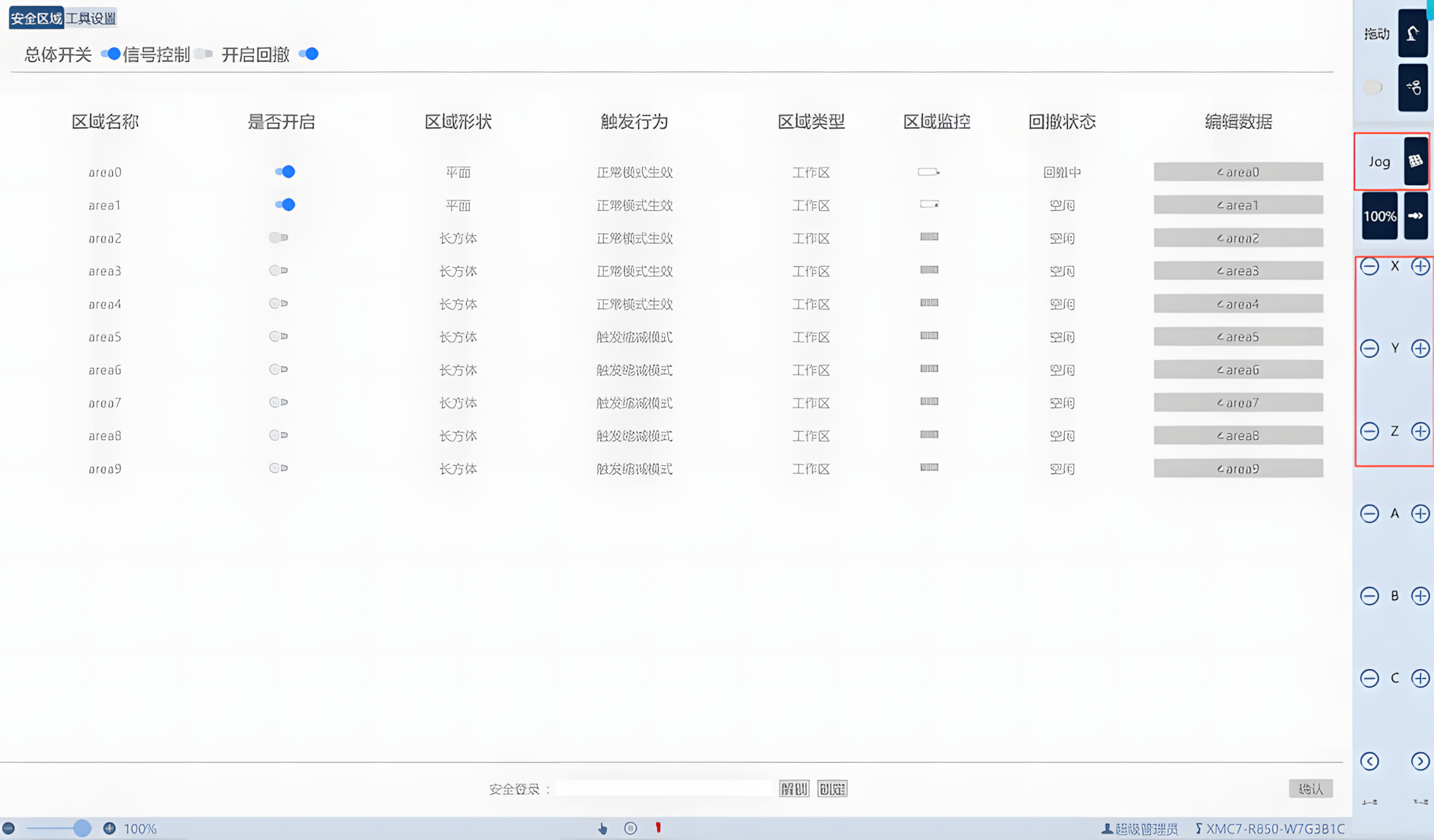Click the arrow step-mode icon beside 100%

click(x=1416, y=216)
